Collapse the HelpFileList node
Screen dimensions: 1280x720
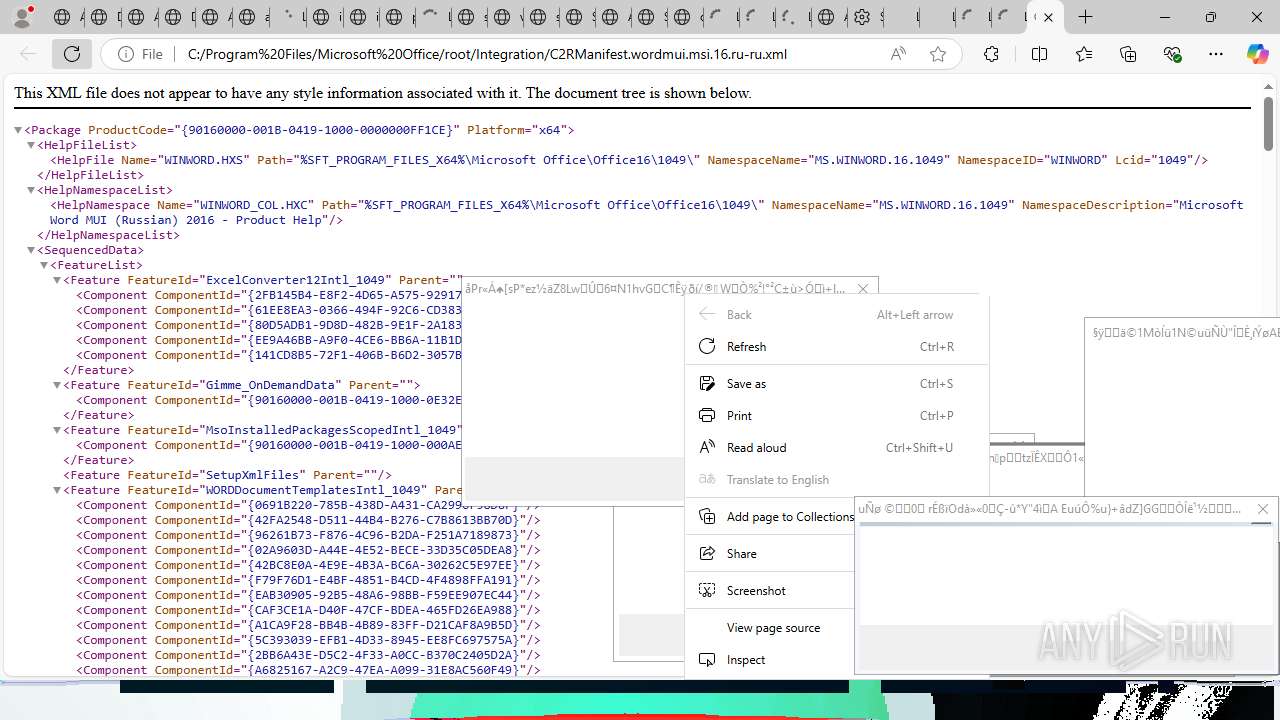(x=31, y=145)
